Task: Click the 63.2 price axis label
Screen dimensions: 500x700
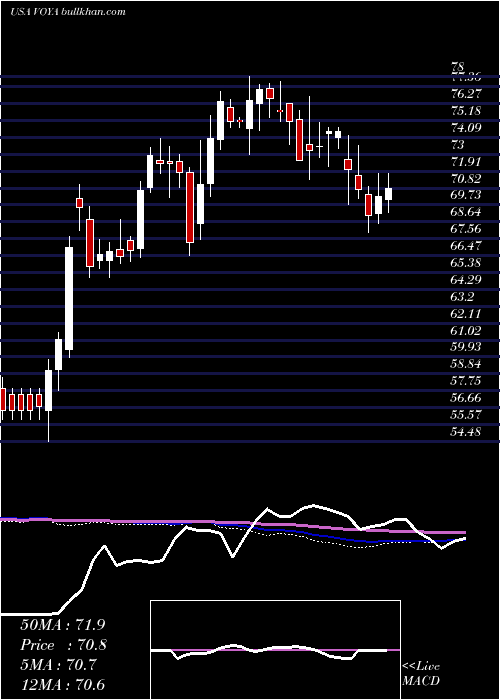Action: (x=462, y=297)
